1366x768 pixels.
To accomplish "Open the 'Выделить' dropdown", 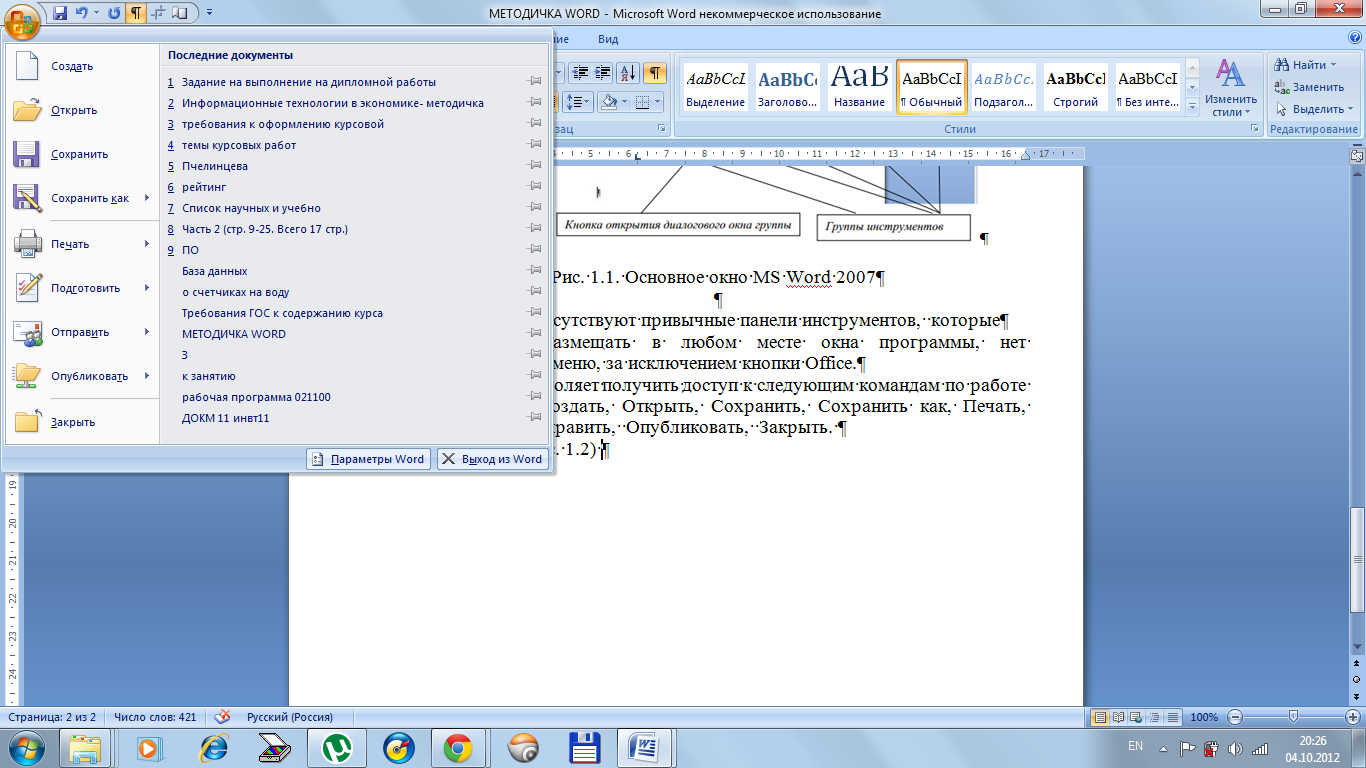I will 1316,109.
